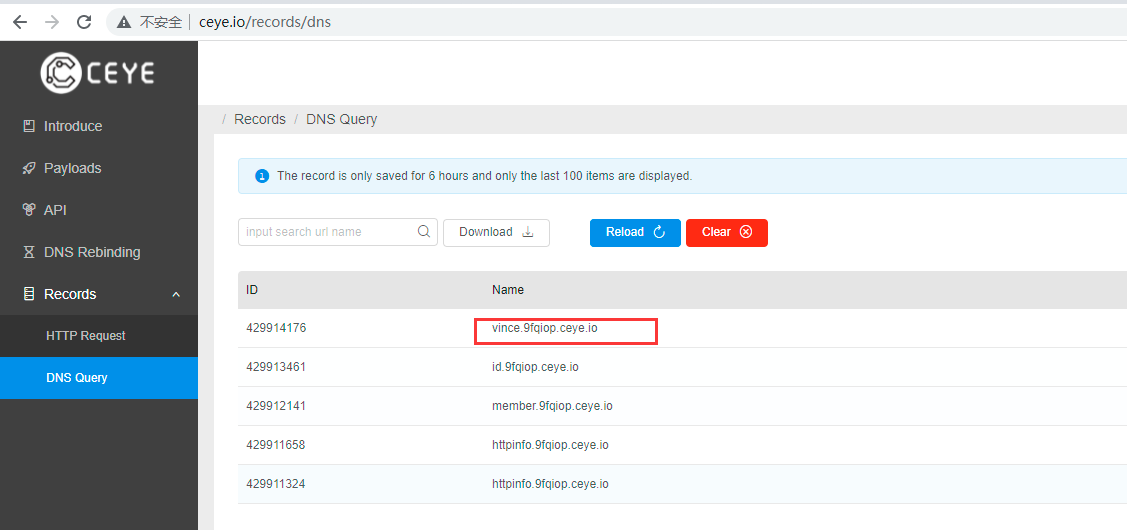Select DNS Query under Records
The width and height of the screenshot is (1127, 530).
tap(77, 378)
